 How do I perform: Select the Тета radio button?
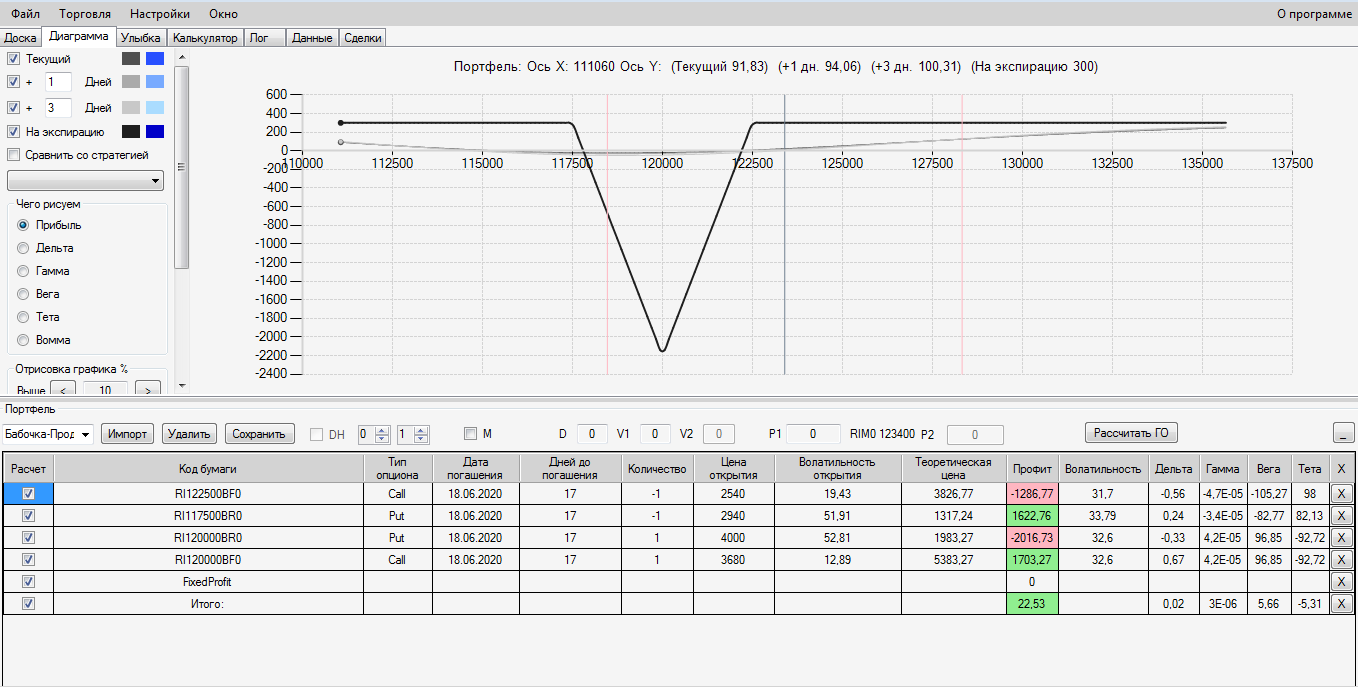23,317
